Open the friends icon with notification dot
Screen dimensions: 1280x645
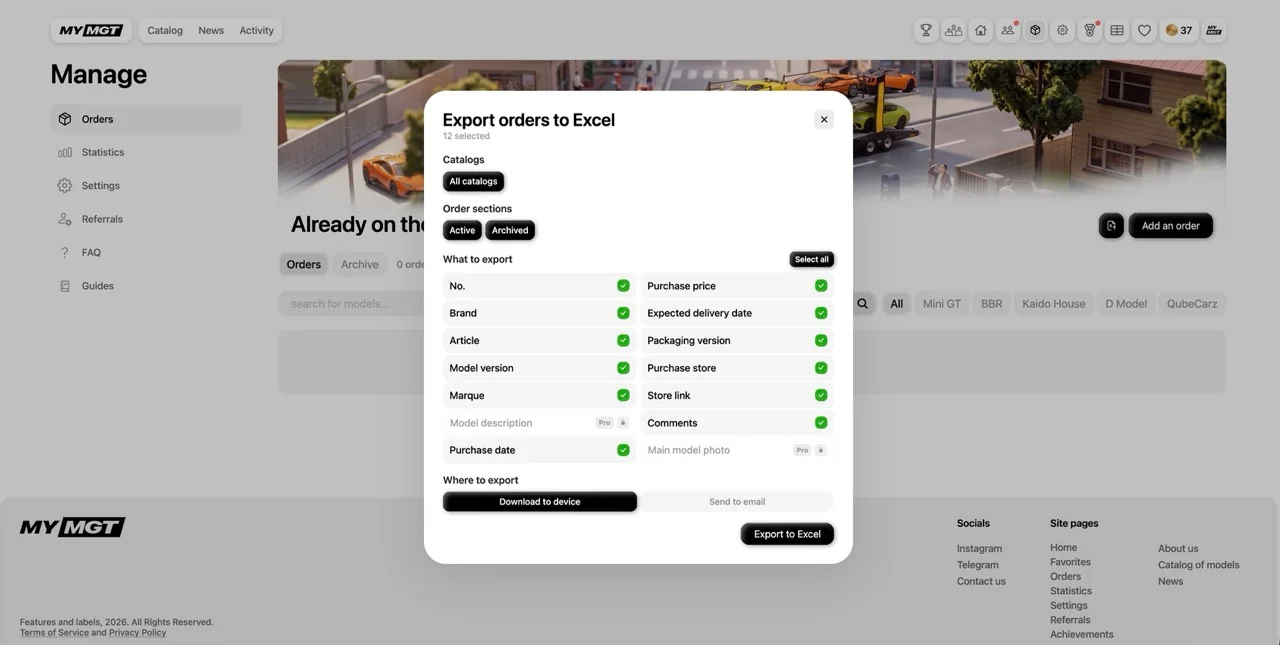[1008, 30]
